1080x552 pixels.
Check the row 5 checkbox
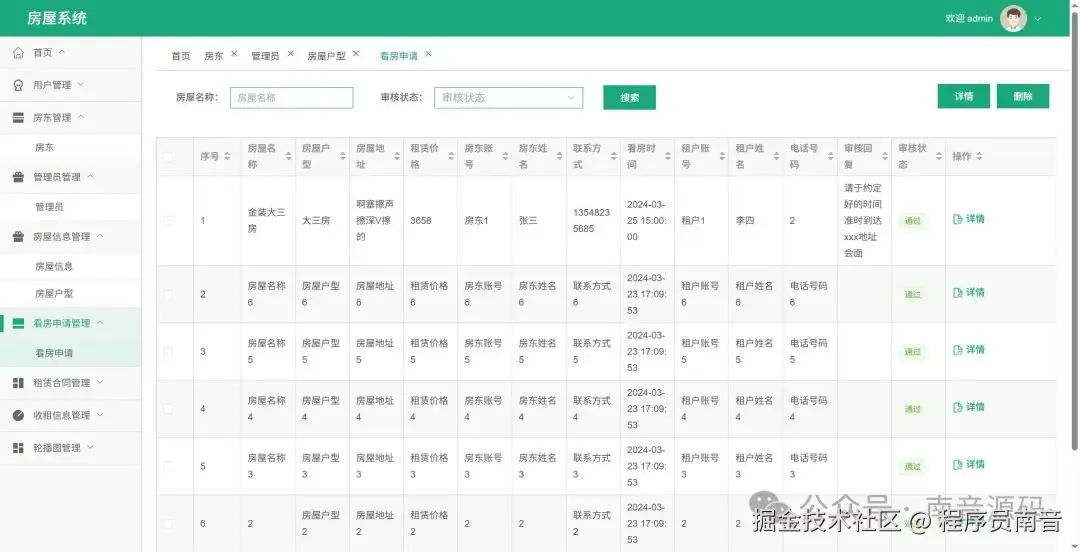168,466
